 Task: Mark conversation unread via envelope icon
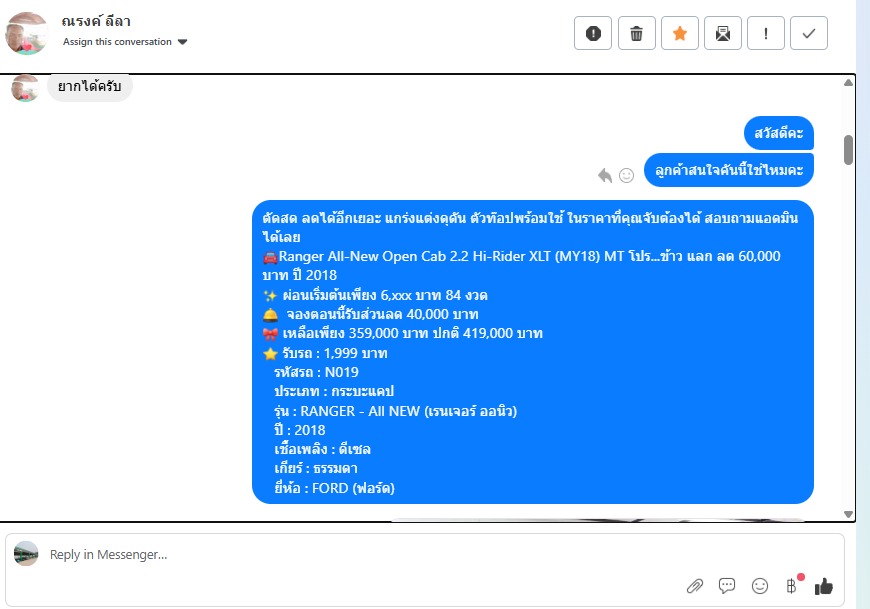(x=723, y=33)
